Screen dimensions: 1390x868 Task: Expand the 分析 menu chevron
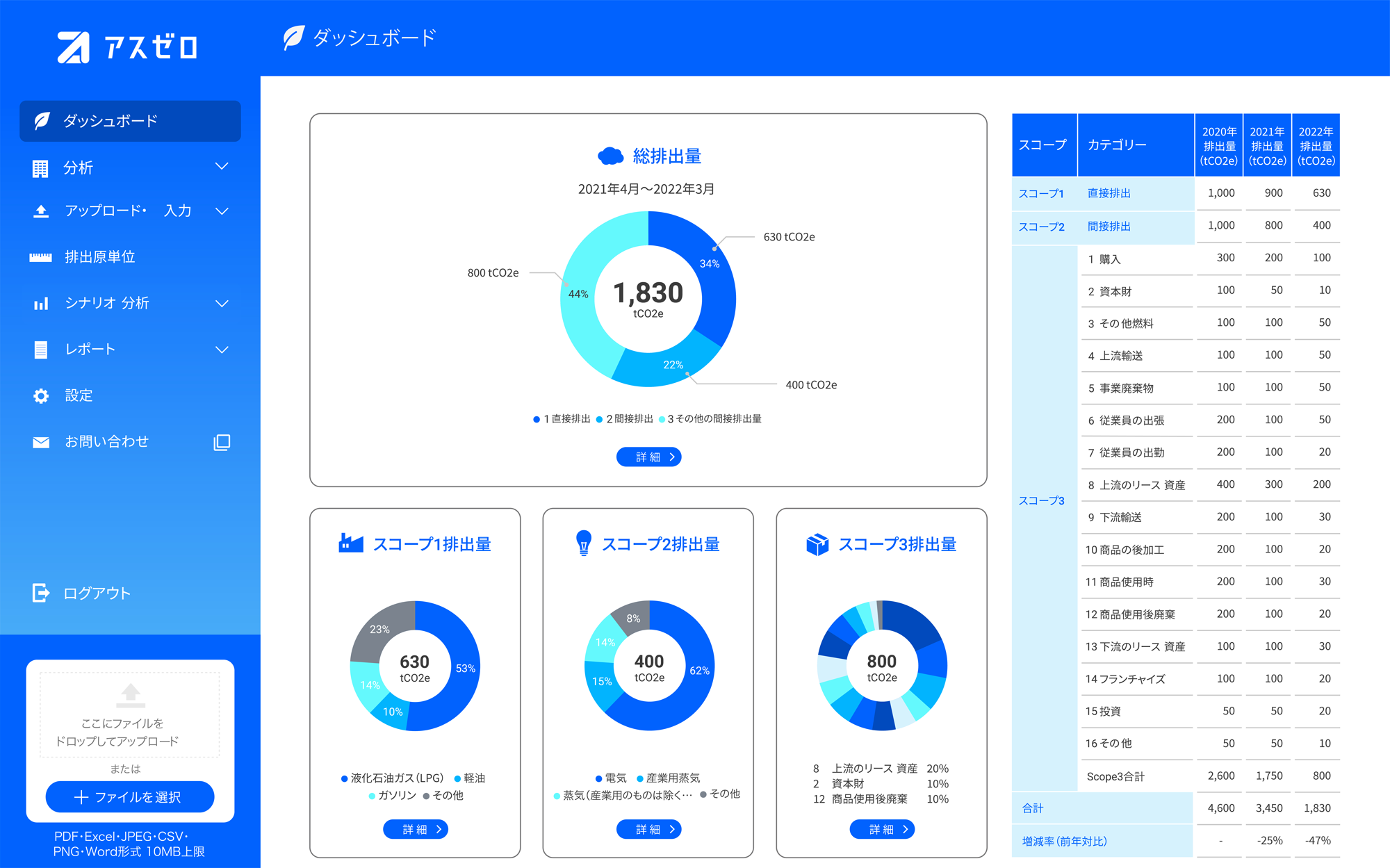(222, 167)
